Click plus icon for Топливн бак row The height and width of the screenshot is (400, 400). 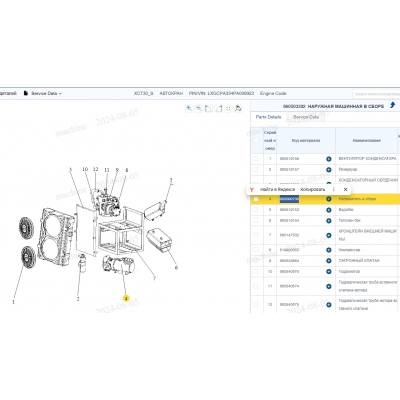(329, 221)
